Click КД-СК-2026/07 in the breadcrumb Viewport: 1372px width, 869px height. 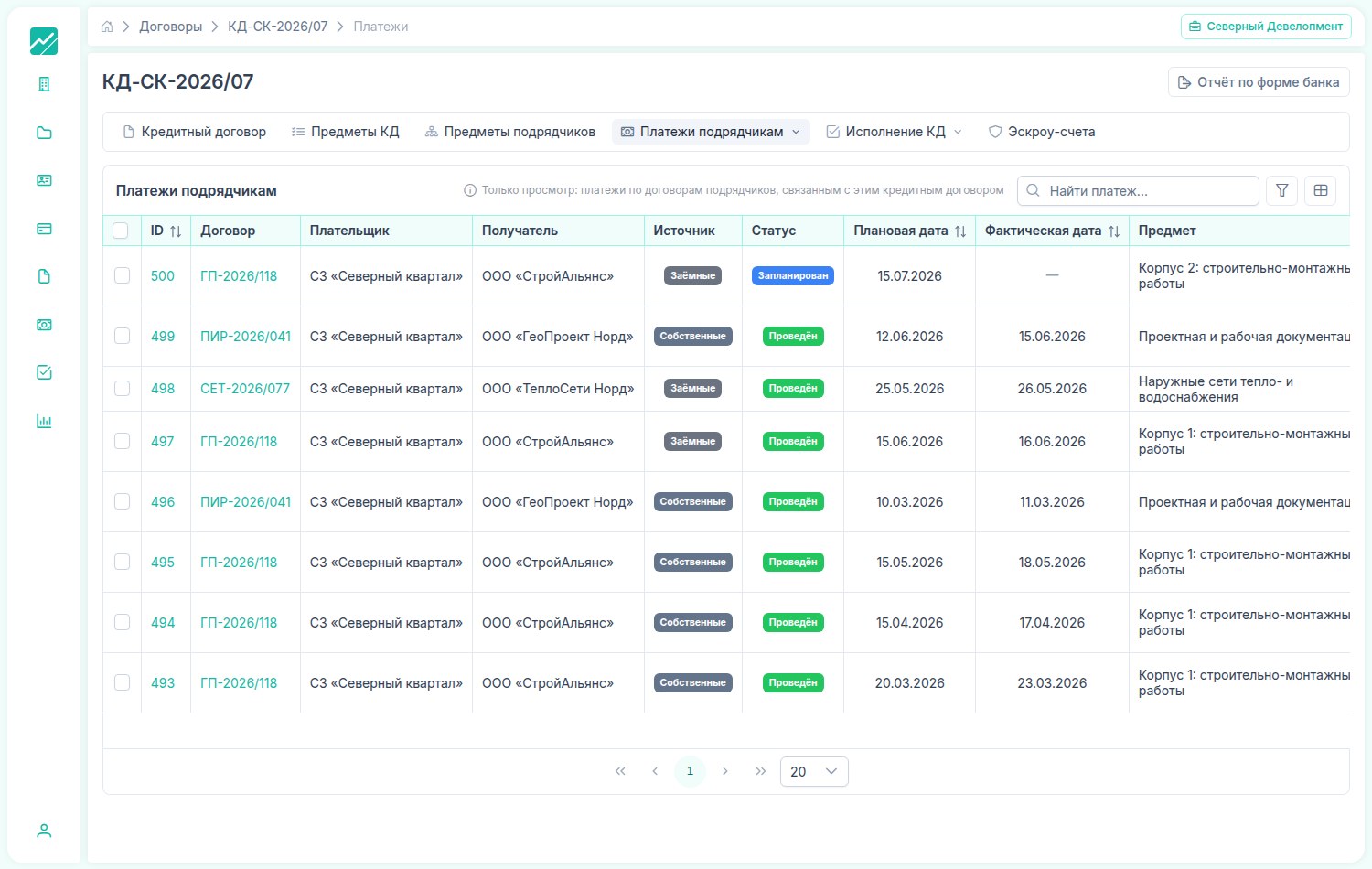[277, 27]
